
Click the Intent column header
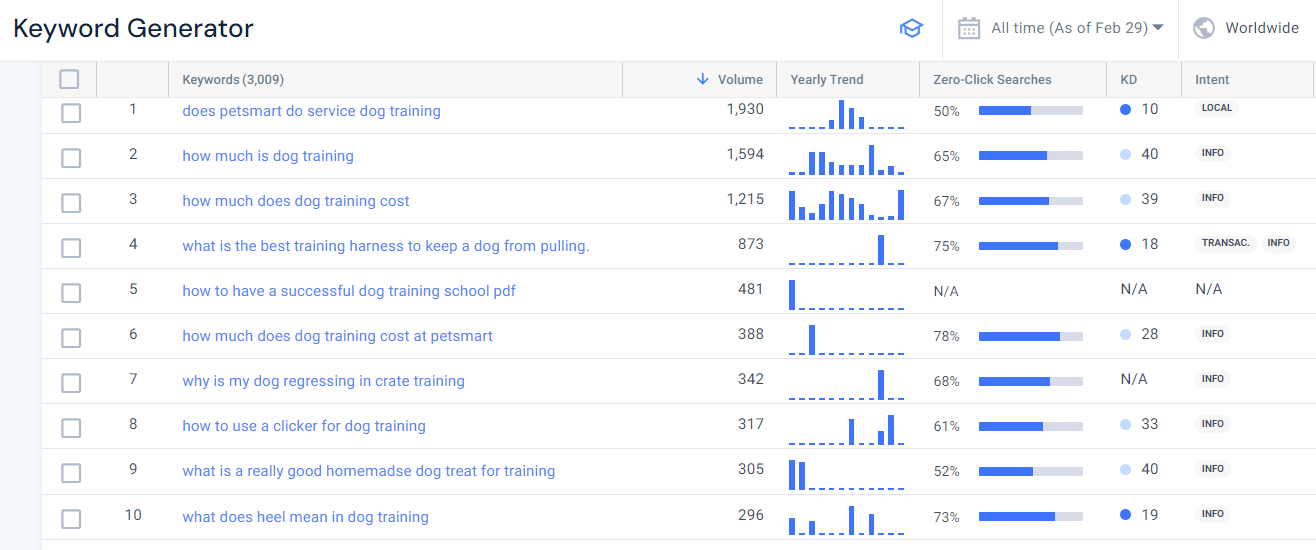(1212, 80)
